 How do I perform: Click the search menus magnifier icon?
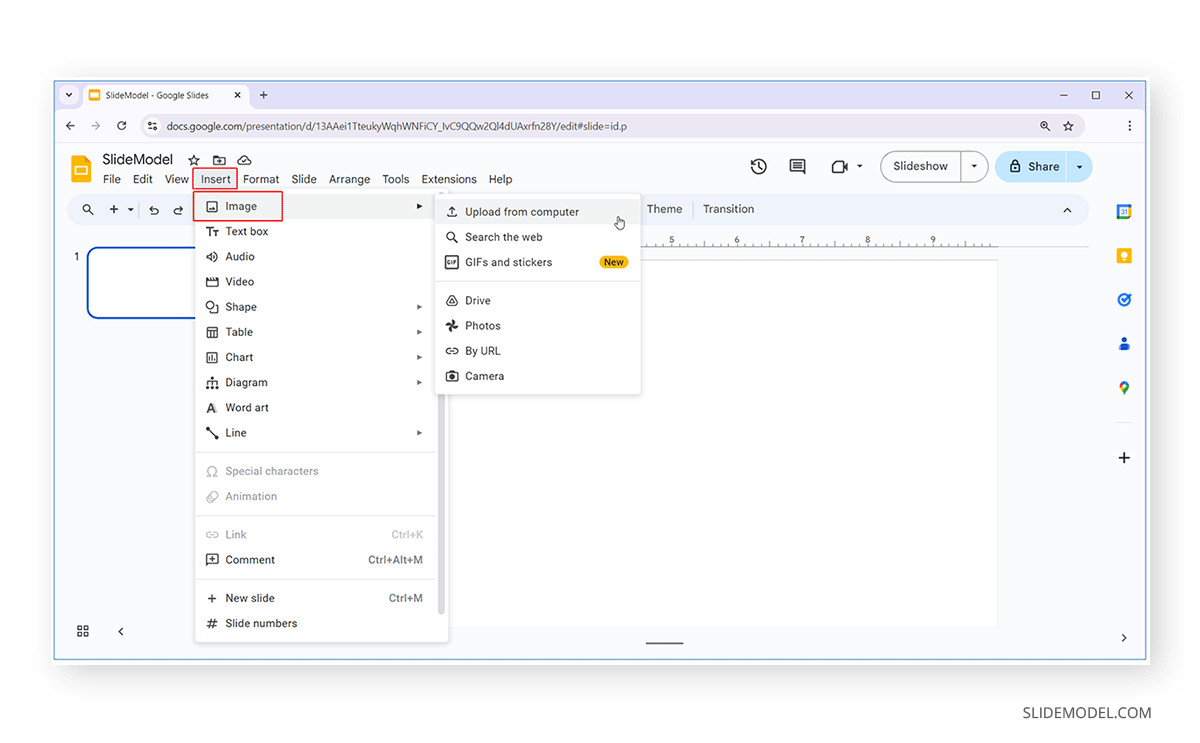(88, 210)
